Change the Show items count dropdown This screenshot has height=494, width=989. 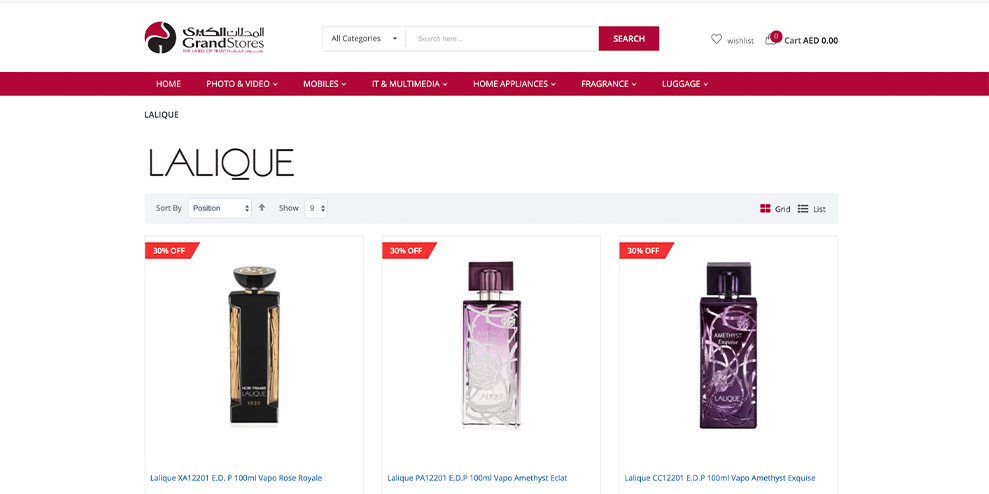coord(316,208)
